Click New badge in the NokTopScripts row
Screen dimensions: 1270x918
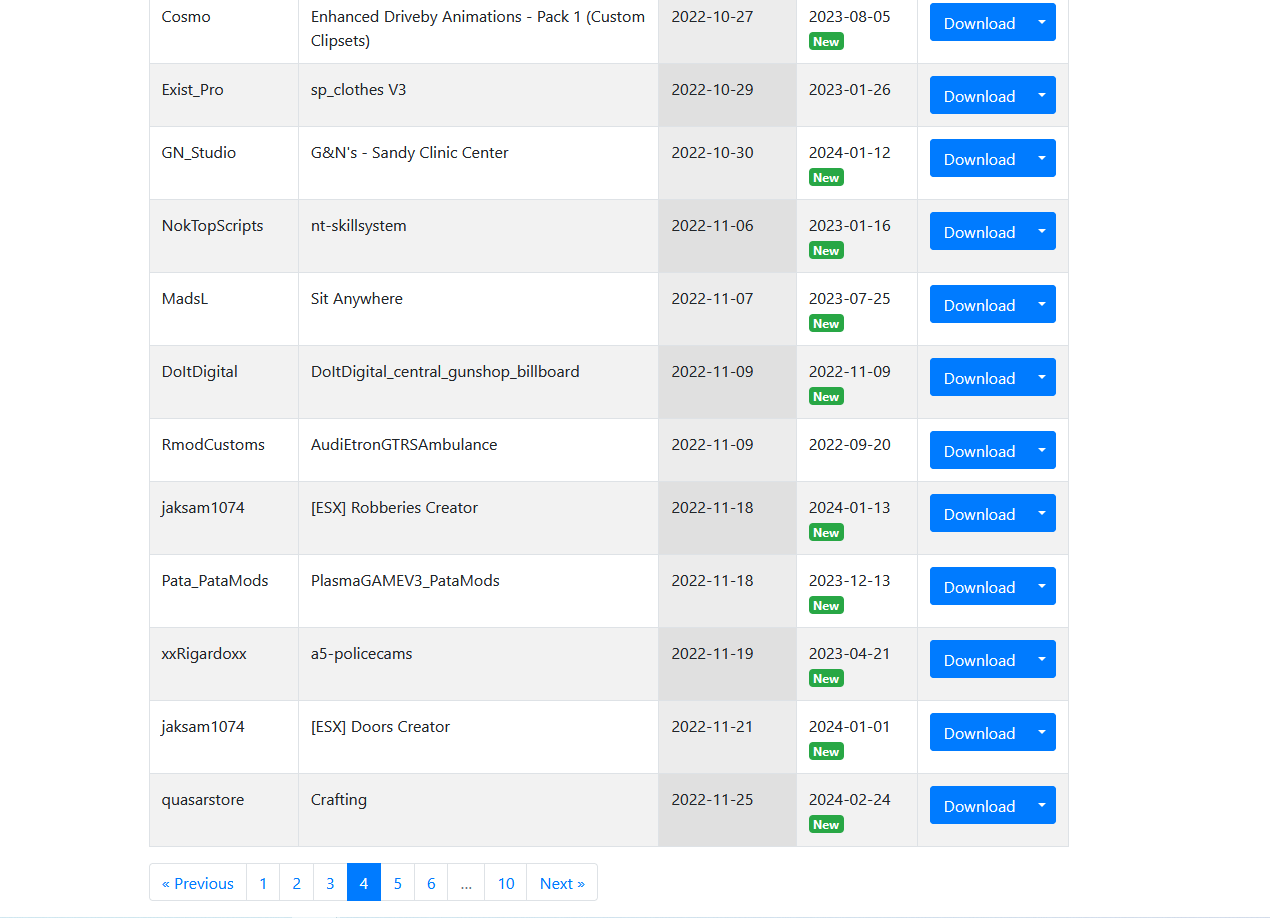(x=826, y=250)
